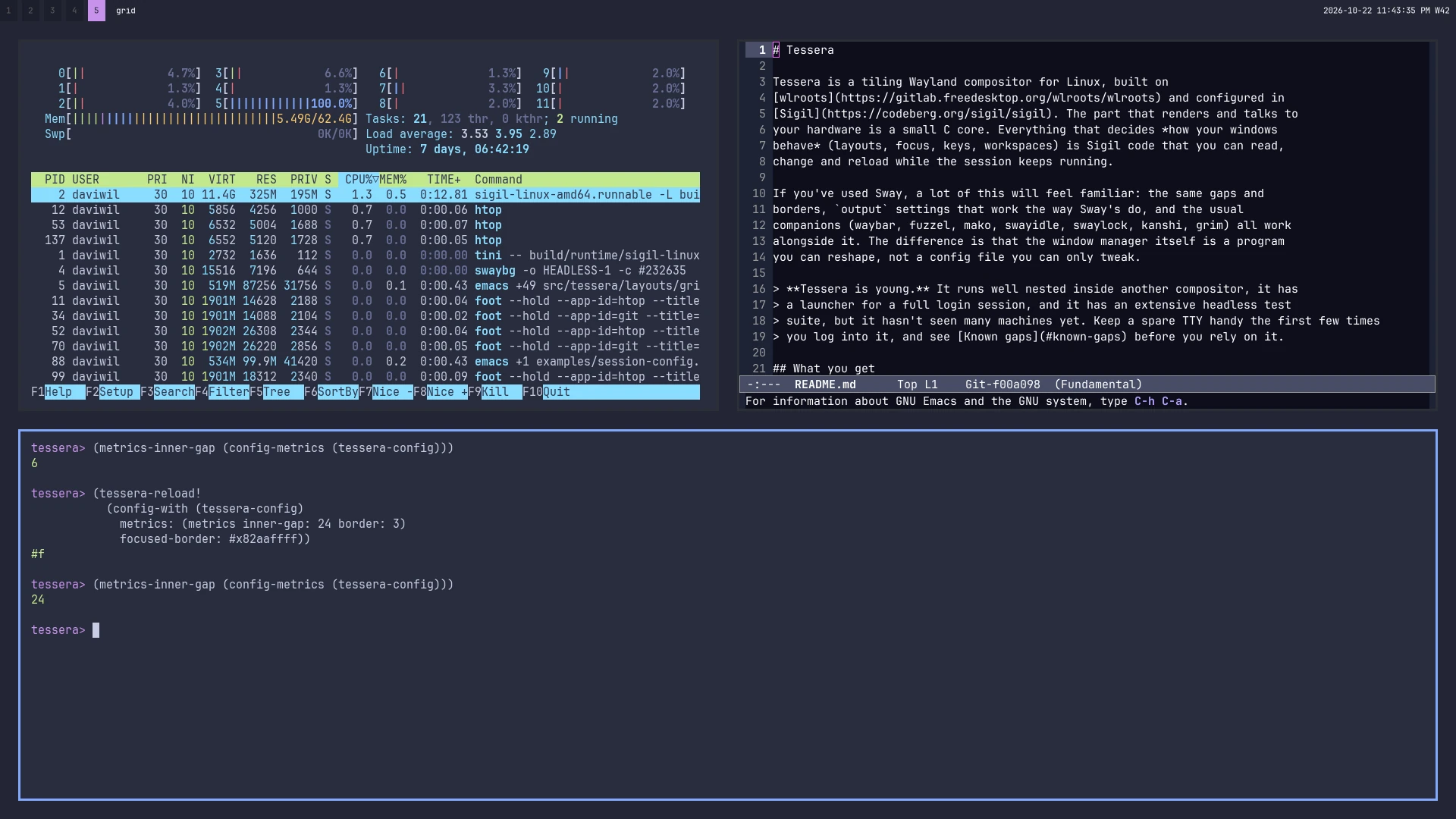Image resolution: width=1456 pixels, height=819 pixels.
Task: Switch to workspace 2 in the top bar
Action: pyautogui.click(x=30, y=11)
